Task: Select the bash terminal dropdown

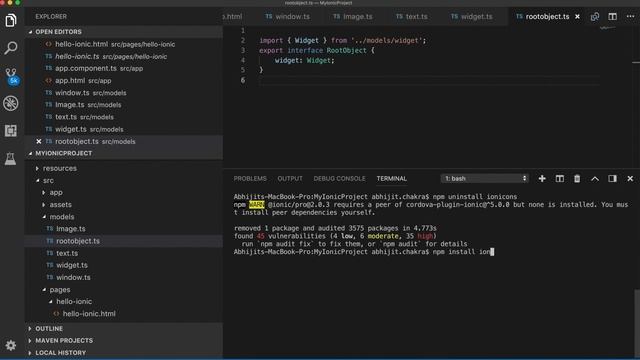Action: (x=484, y=178)
